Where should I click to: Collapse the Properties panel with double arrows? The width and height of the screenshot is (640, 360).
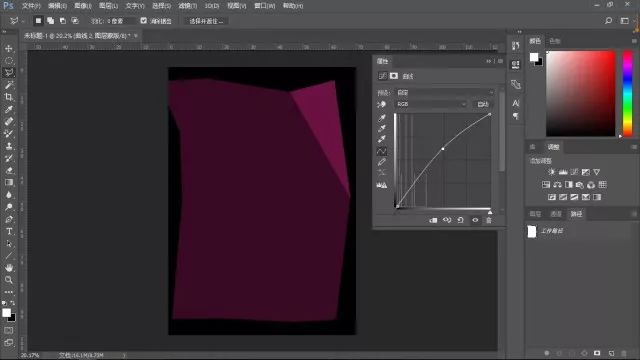[x=489, y=61]
